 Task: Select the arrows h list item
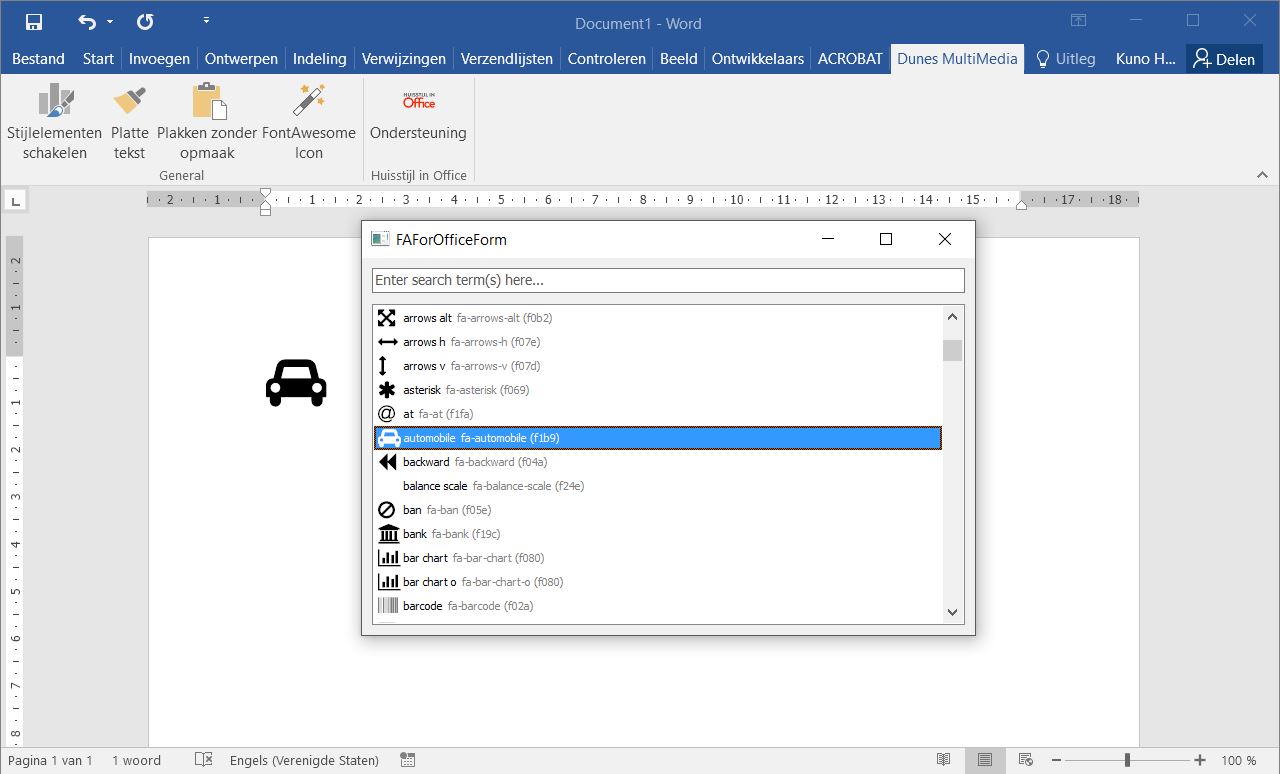[x=657, y=342]
